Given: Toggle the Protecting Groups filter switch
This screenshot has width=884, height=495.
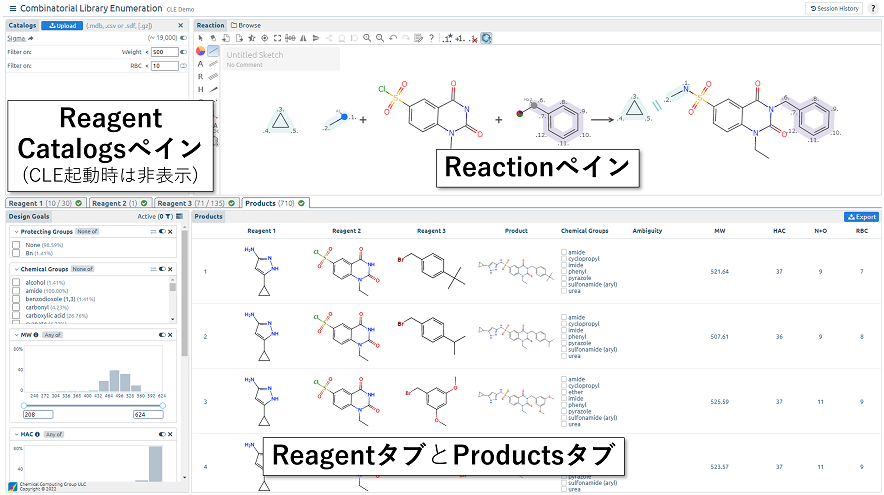Looking at the screenshot, I should [162, 232].
